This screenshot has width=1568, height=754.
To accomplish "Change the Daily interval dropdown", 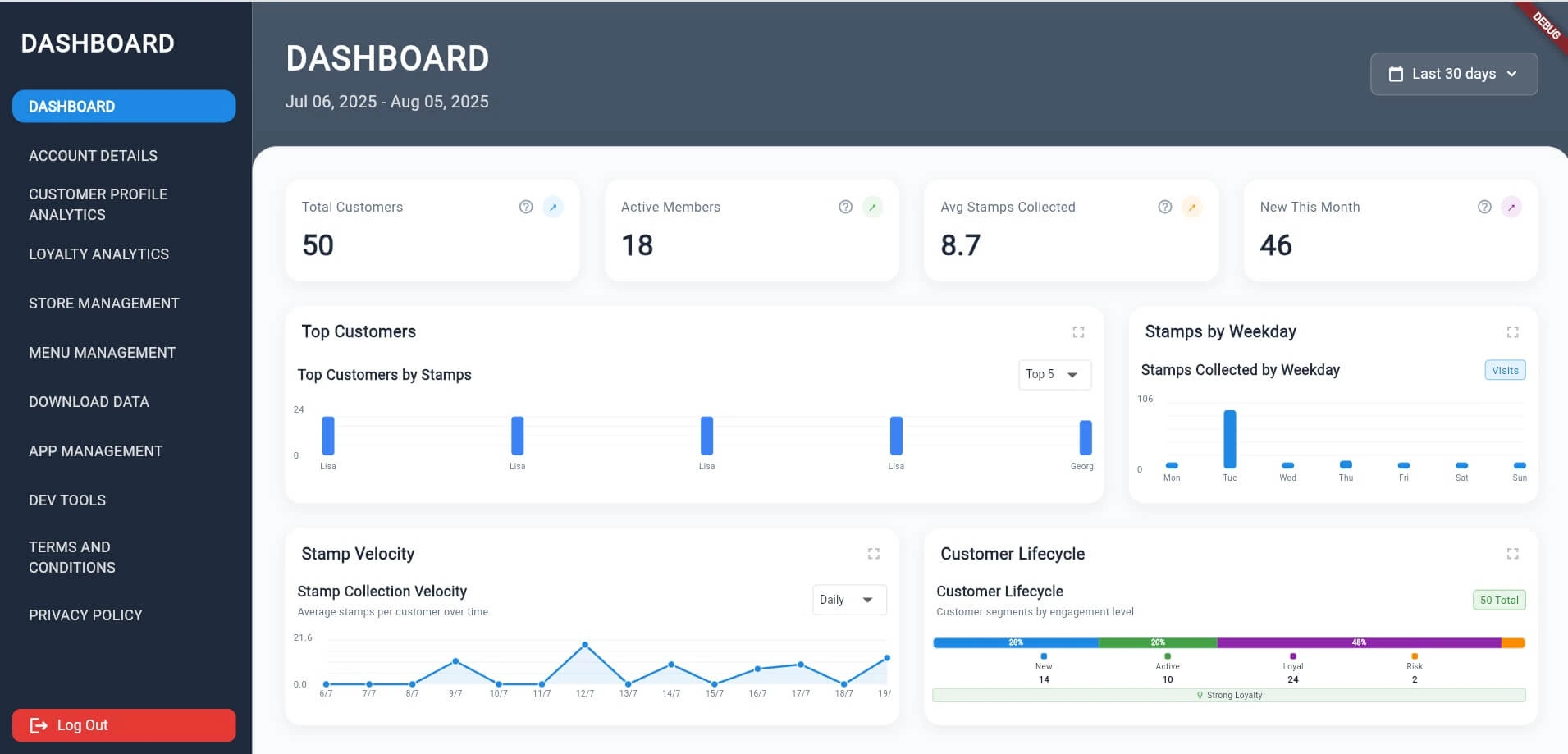I will 848,600.
